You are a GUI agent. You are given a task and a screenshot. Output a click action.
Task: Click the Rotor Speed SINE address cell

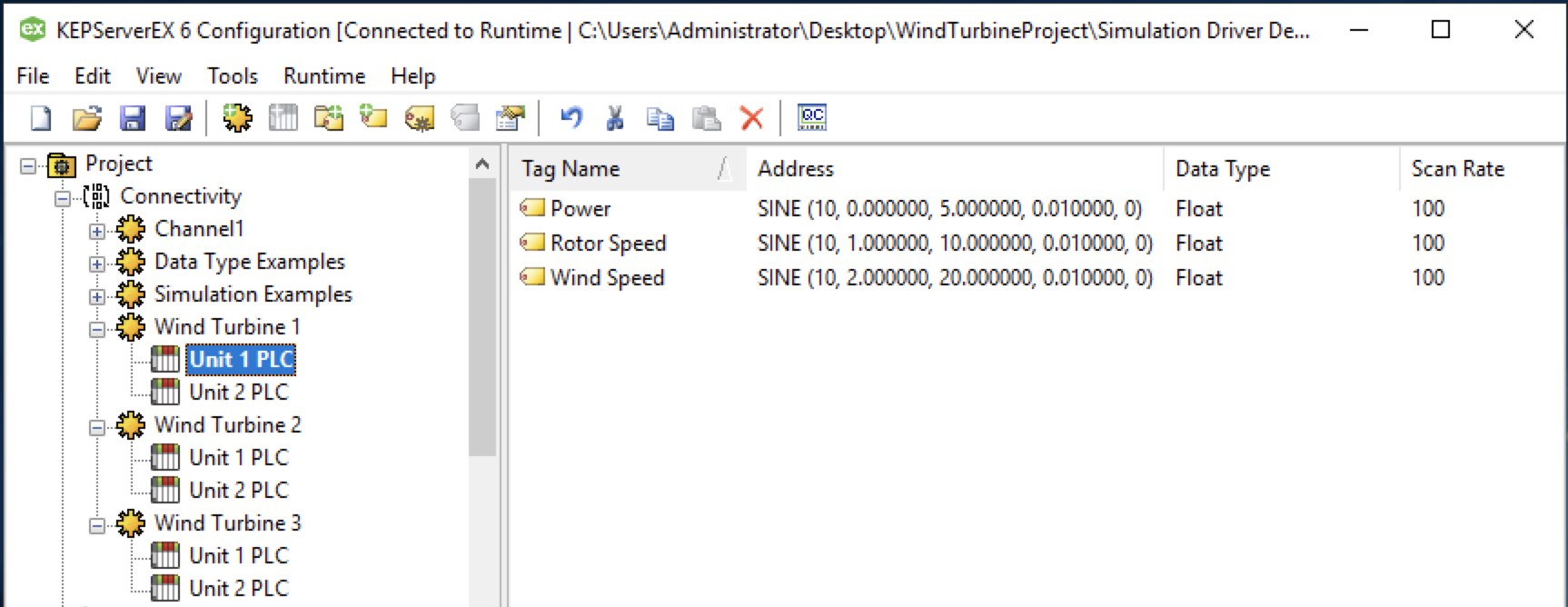[x=955, y=244]
